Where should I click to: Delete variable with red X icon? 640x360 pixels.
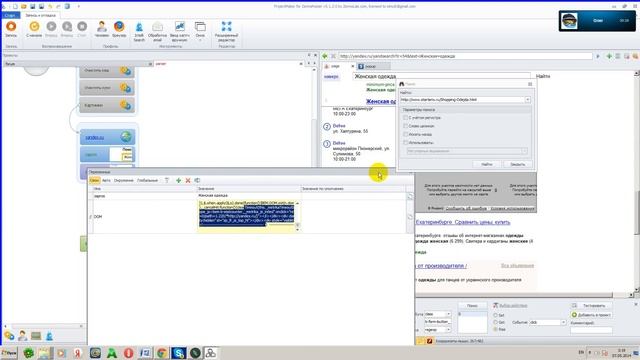(x=188, y=180)
